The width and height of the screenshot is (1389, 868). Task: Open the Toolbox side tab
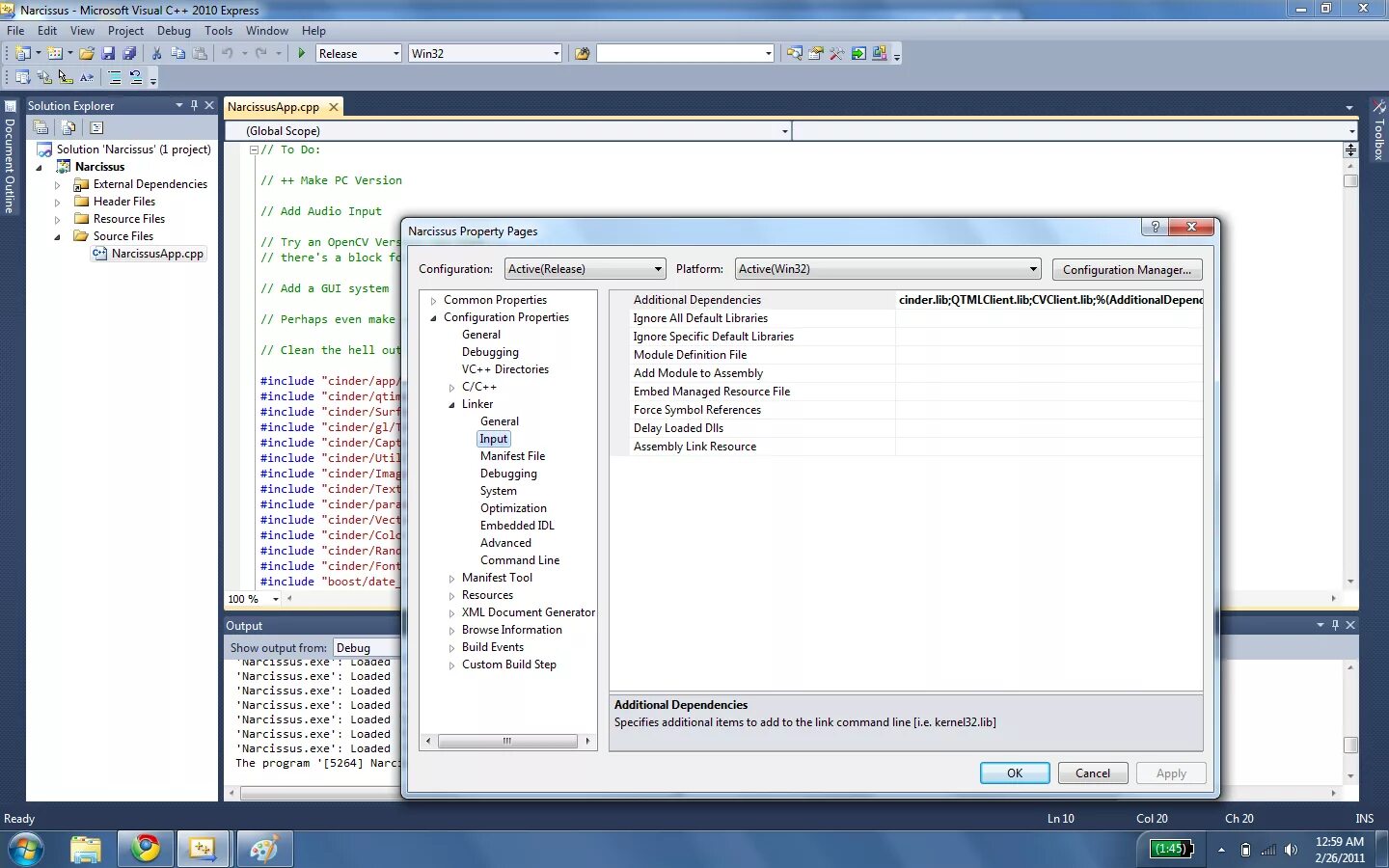[1379, 130]
